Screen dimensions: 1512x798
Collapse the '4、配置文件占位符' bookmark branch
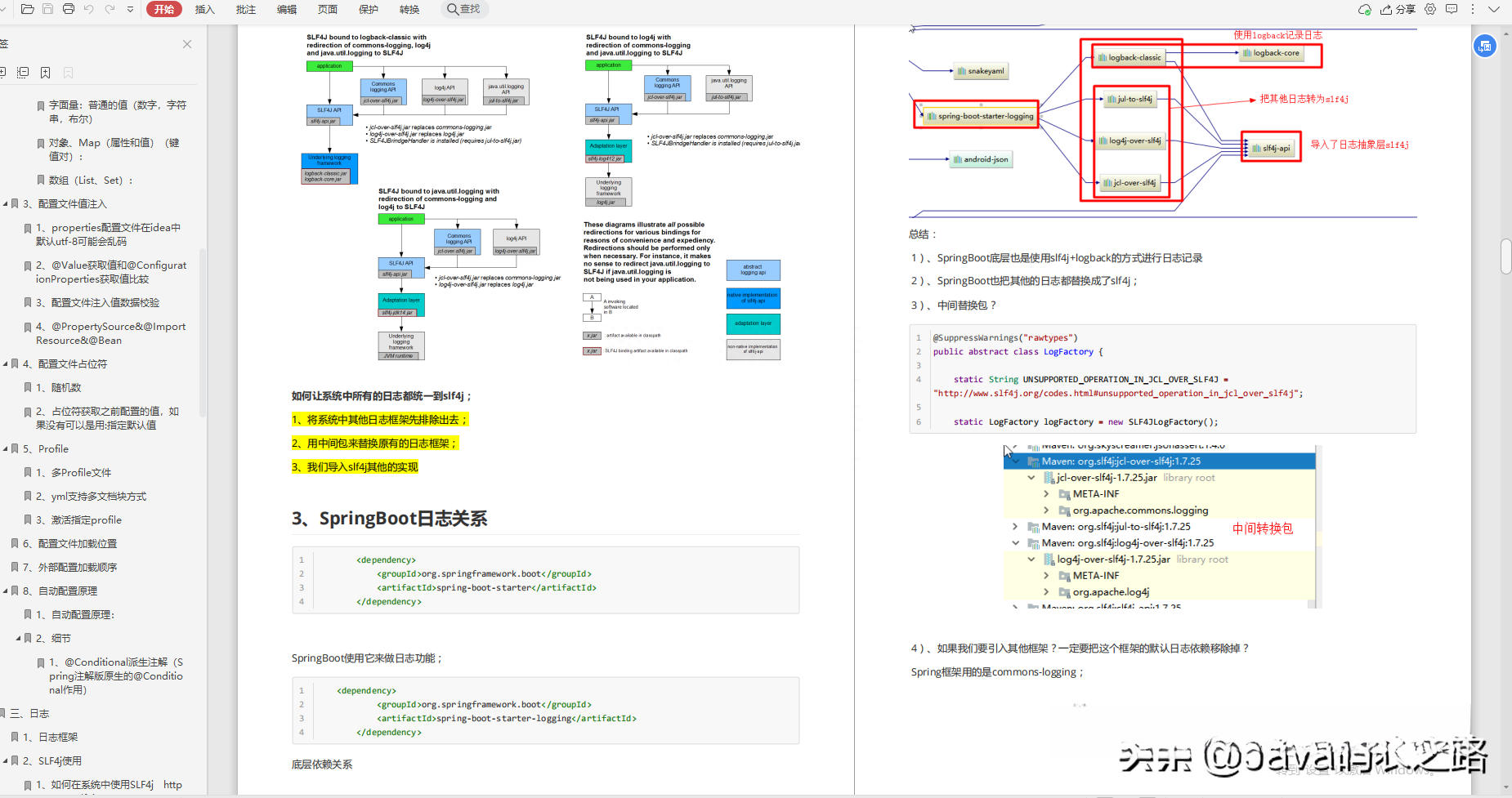pyautogui.click(x=5, y=363)
